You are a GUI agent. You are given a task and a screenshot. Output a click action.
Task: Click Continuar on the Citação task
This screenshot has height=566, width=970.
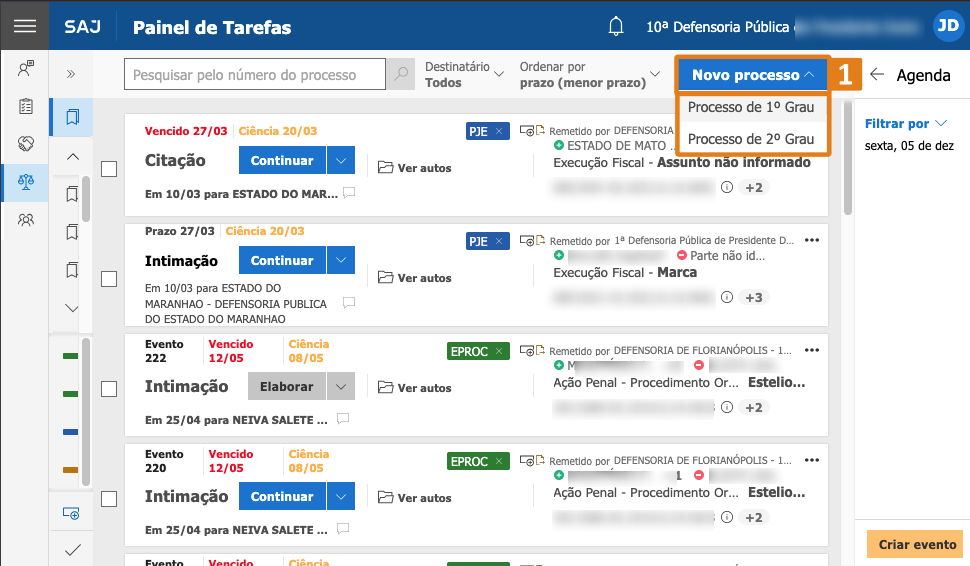click(x=282, y=160)
